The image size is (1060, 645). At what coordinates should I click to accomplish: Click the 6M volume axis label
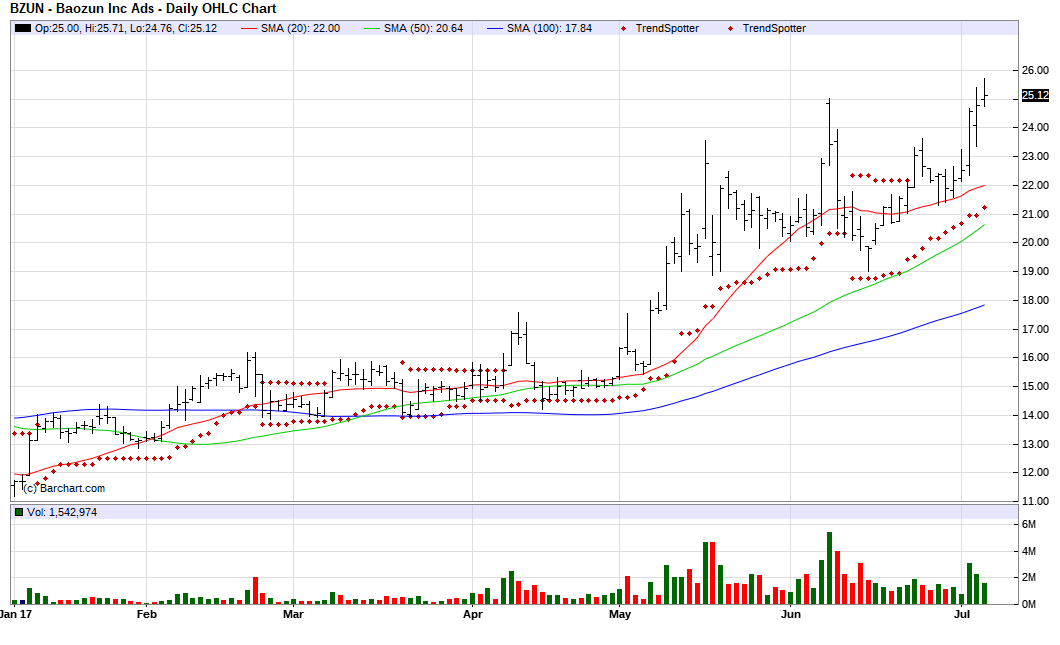pos(1029,525)
